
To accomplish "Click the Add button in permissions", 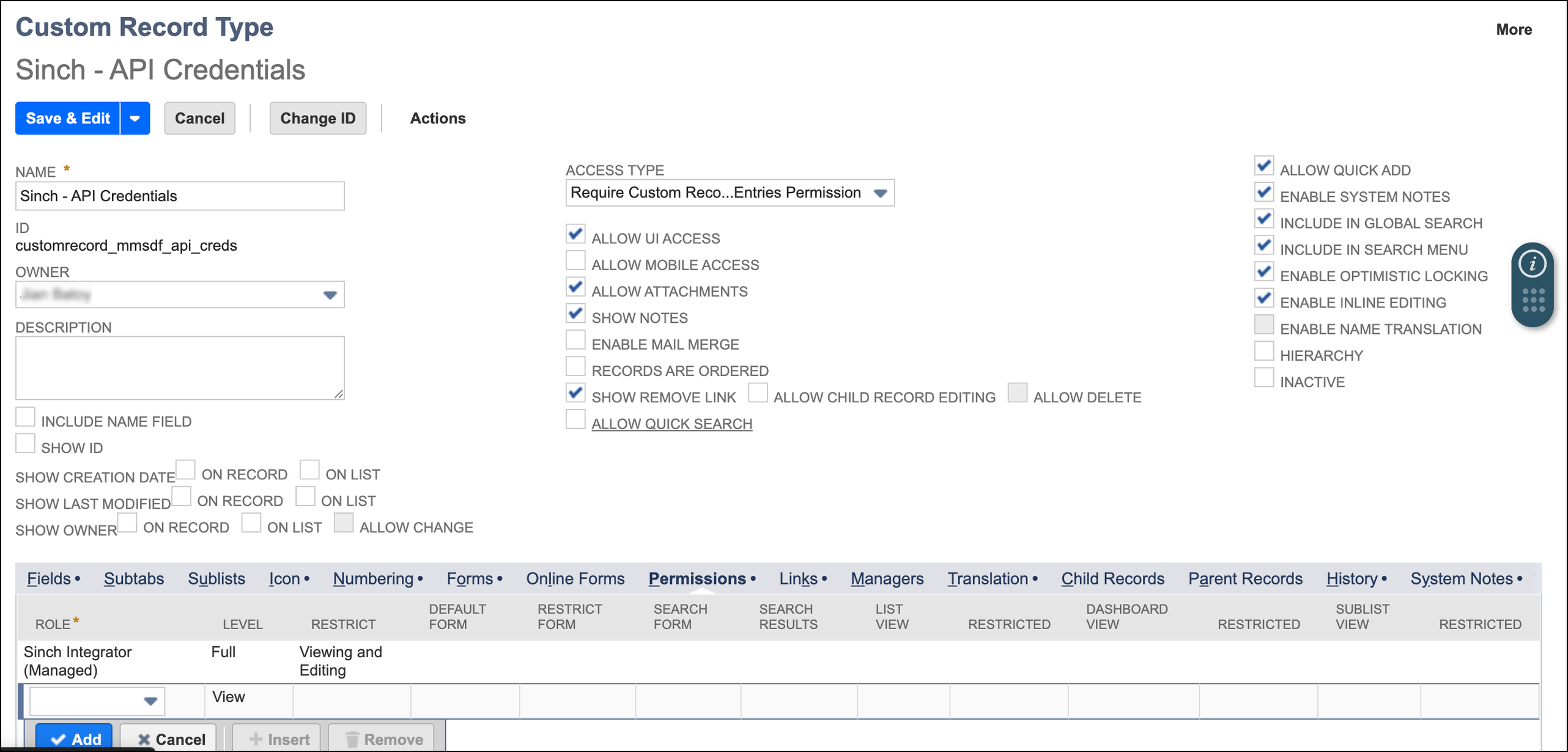I will [74, 739].
